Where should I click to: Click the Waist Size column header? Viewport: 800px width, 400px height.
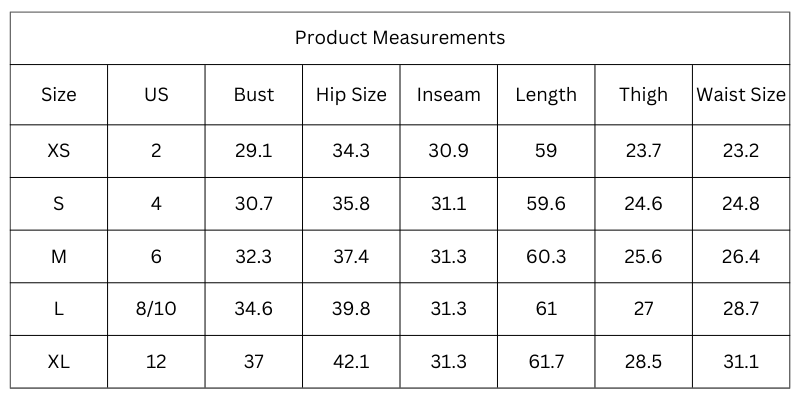click(x=741, y=95)
